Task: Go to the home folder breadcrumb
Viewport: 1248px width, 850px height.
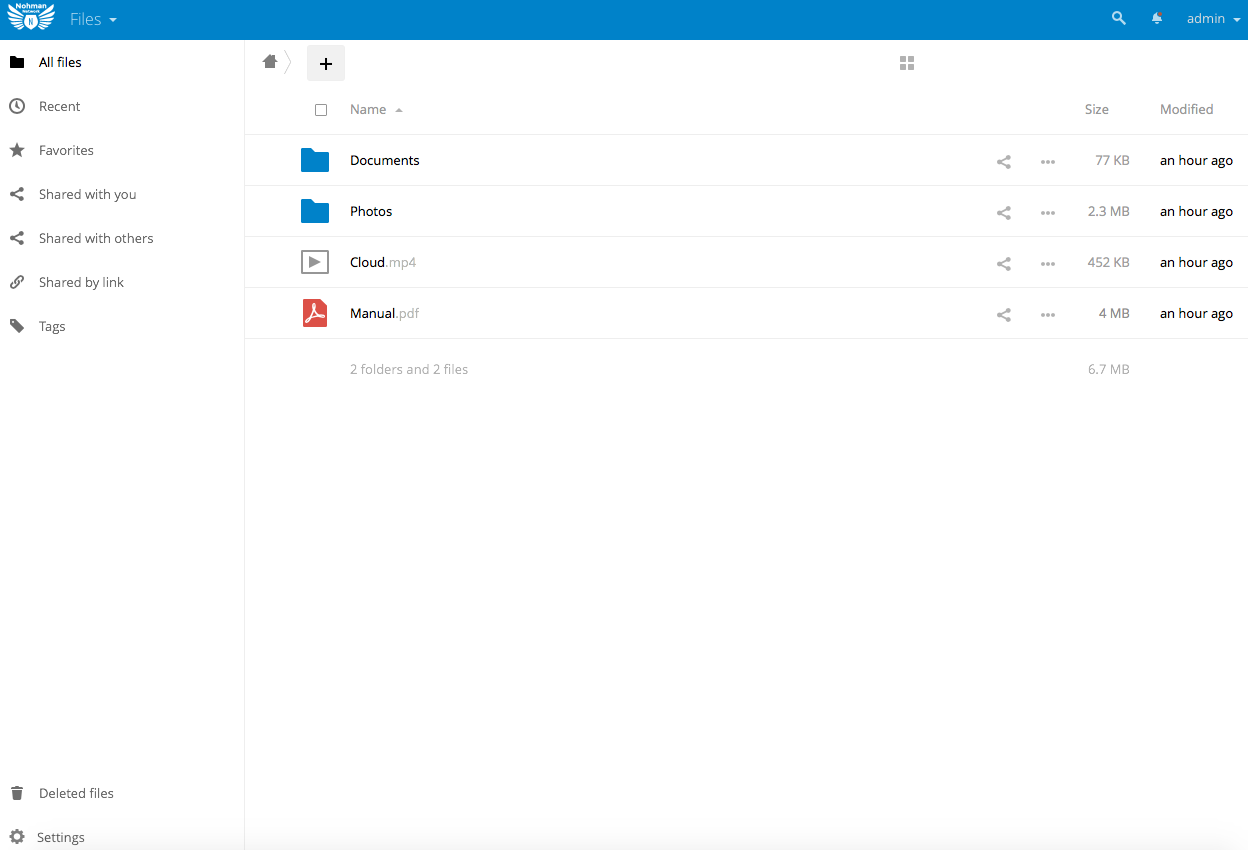Action: tap(270, 62)
